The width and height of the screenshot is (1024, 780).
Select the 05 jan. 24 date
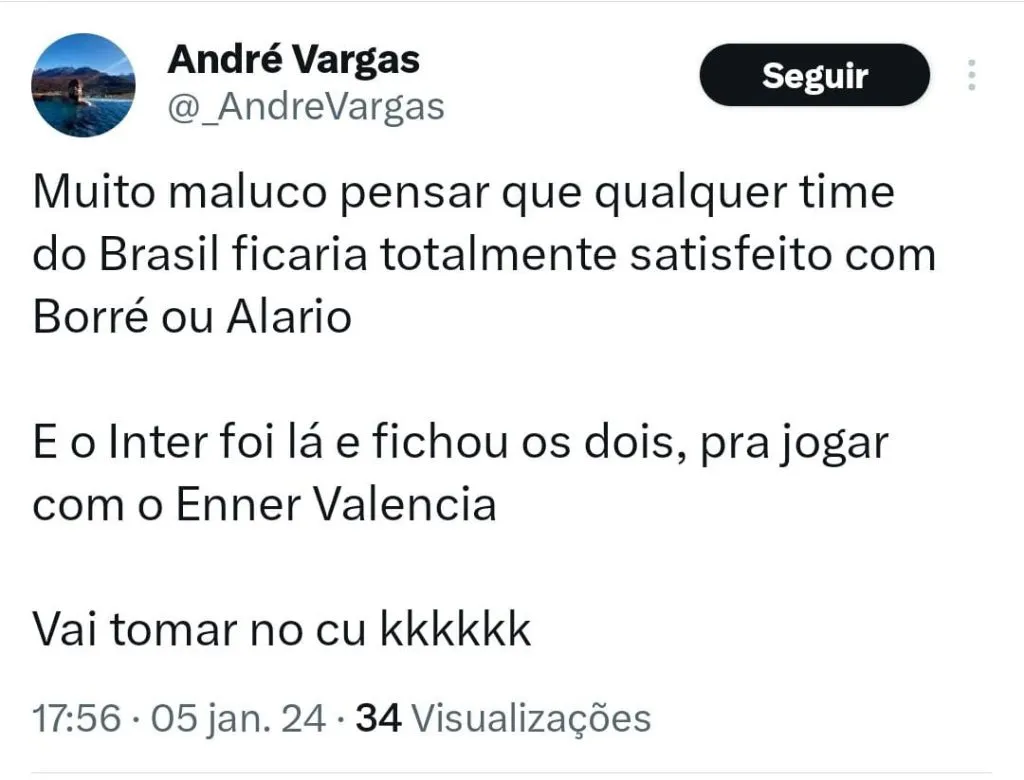coord(240,718)
